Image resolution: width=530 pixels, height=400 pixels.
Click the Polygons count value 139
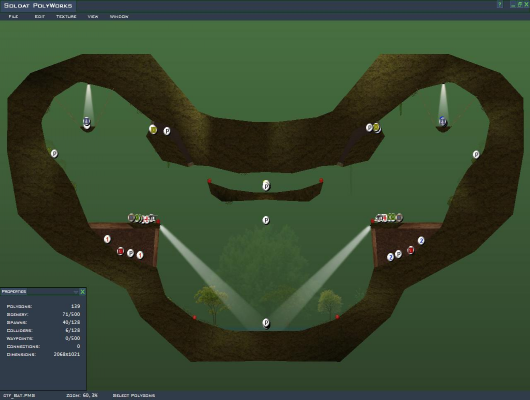click(75, 306)
